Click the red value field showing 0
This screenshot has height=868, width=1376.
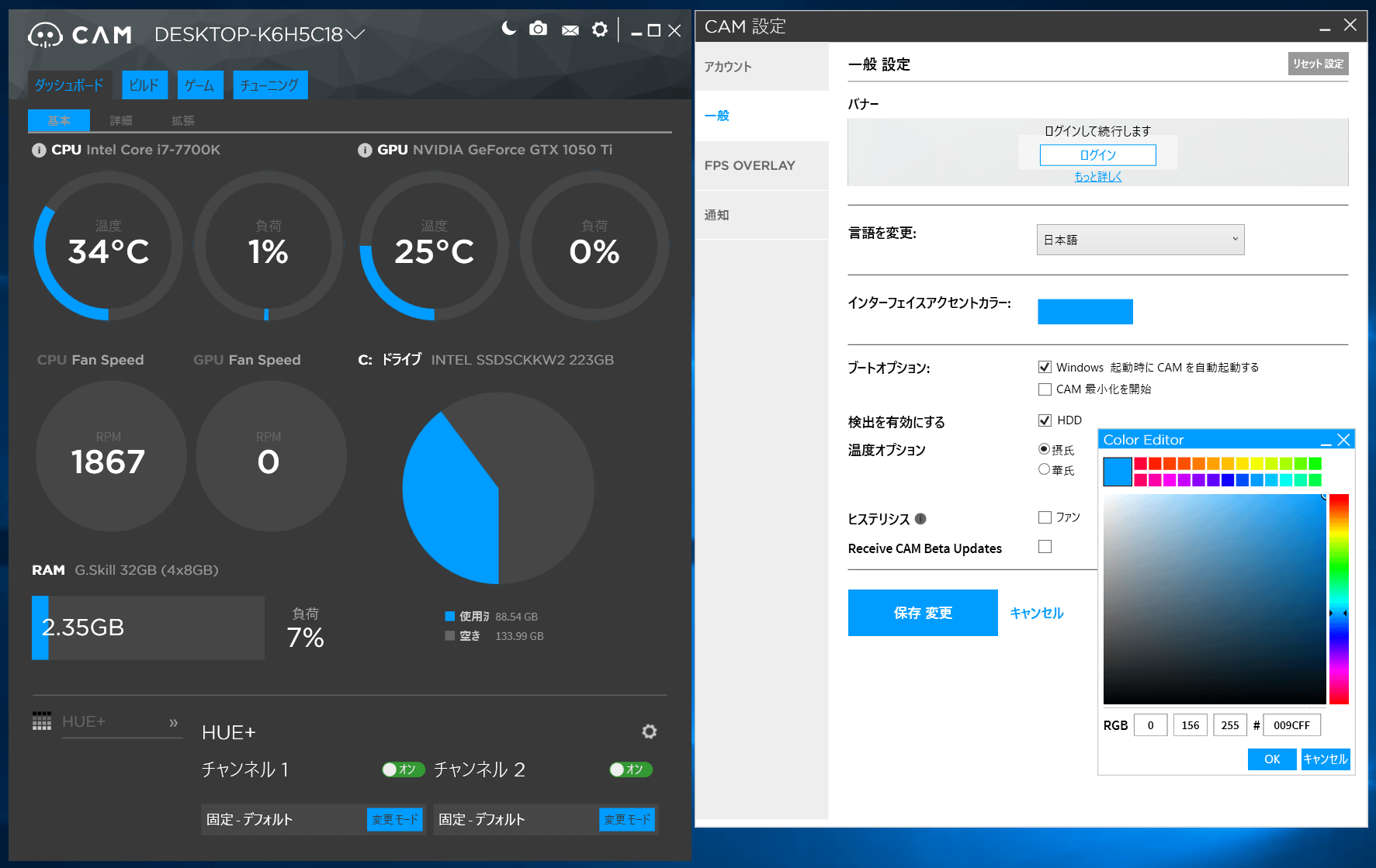tap(1150, 725)
